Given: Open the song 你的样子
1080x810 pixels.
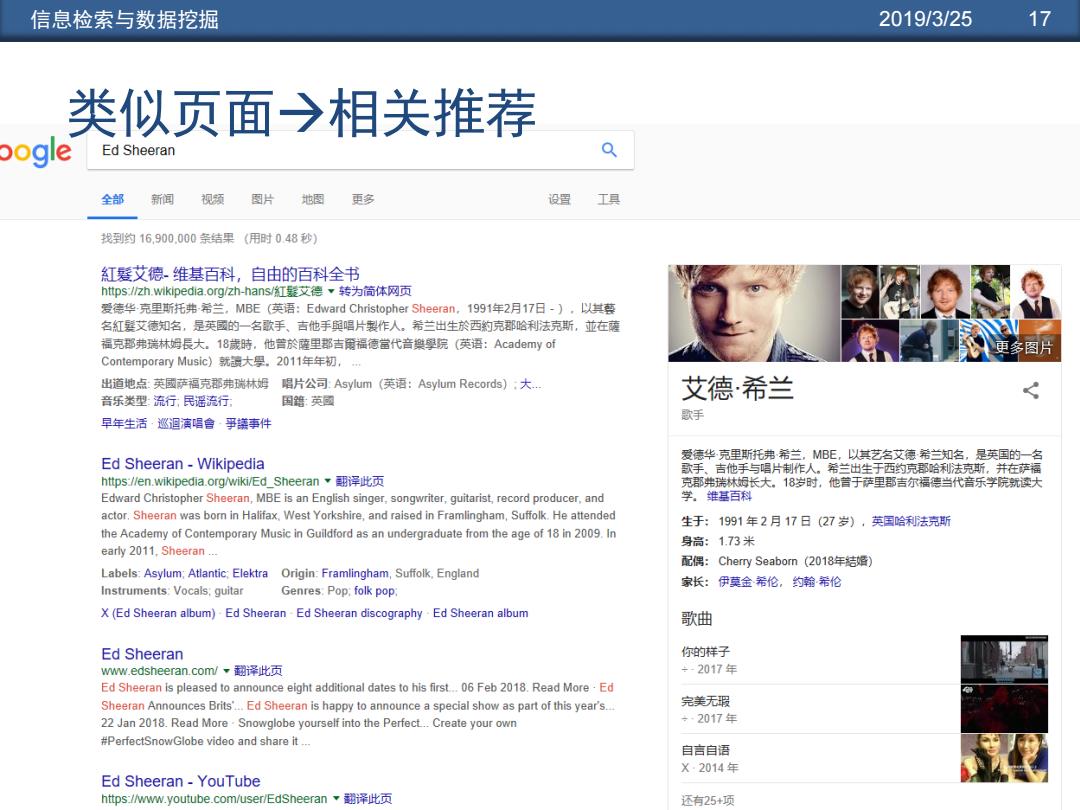Looking at the screenshot, I should 705,652.
